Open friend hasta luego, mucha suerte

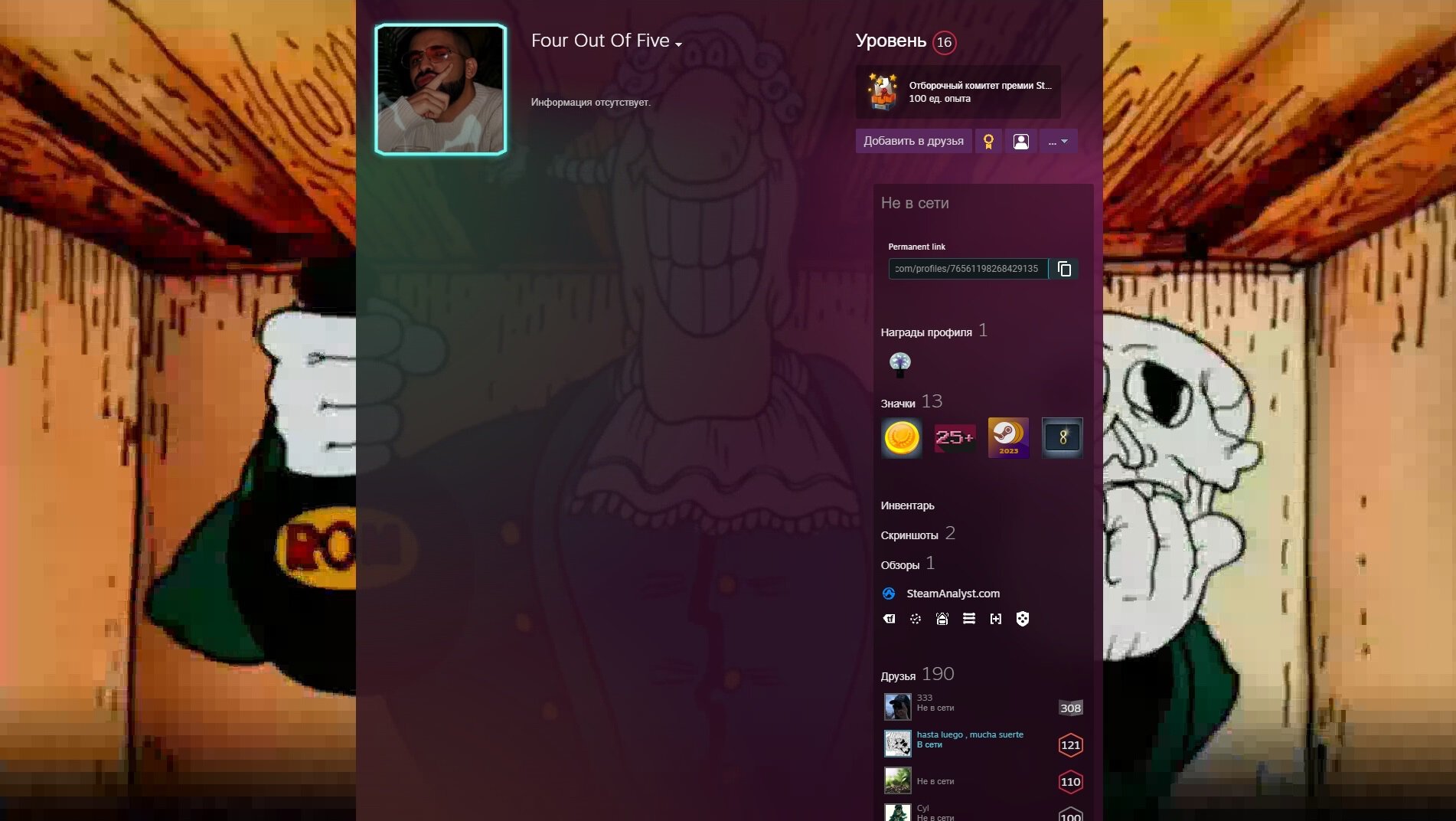(x=983, y=744)
